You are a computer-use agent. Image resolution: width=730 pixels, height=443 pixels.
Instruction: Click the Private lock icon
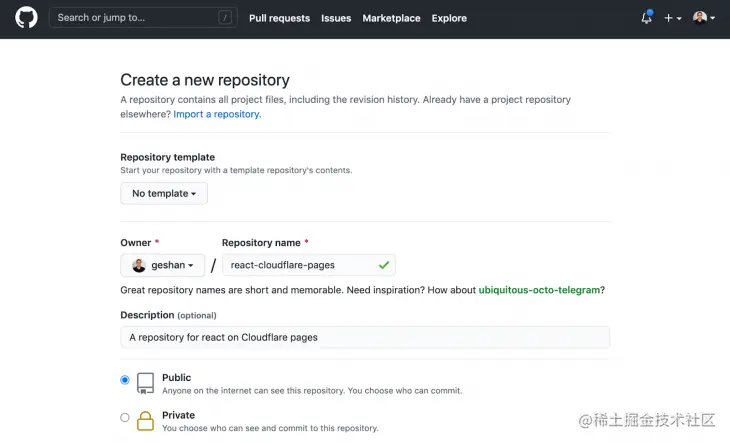pyautogui.click(x=145, y=421)
